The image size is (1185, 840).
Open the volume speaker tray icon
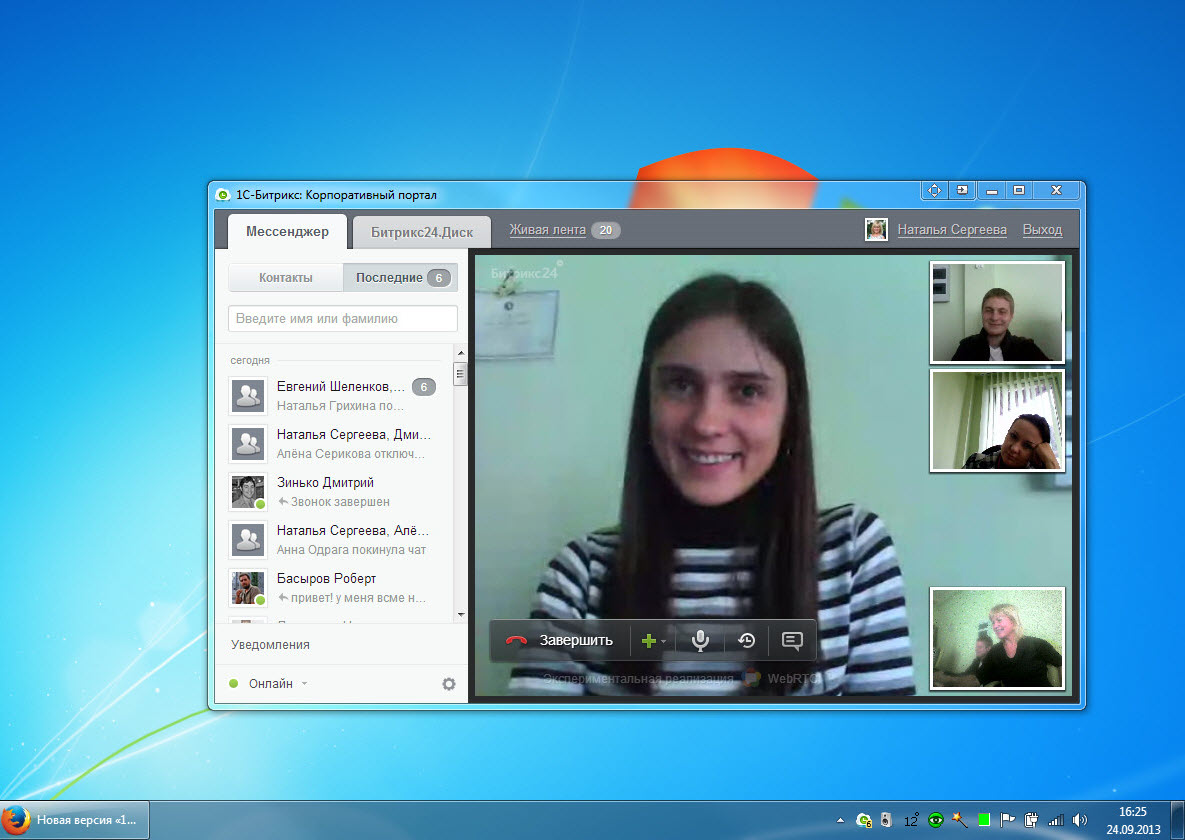[1080, 820]
